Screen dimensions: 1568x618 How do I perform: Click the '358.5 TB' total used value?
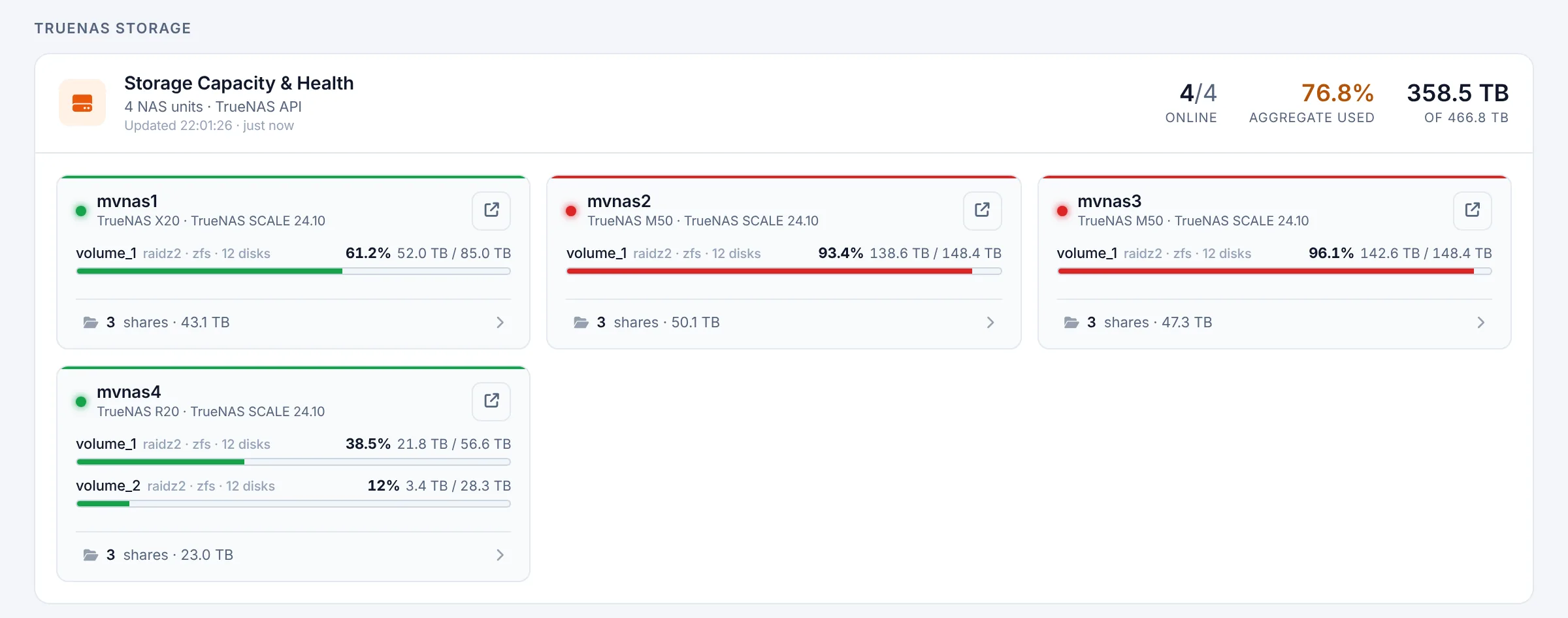click(1458, 93)
